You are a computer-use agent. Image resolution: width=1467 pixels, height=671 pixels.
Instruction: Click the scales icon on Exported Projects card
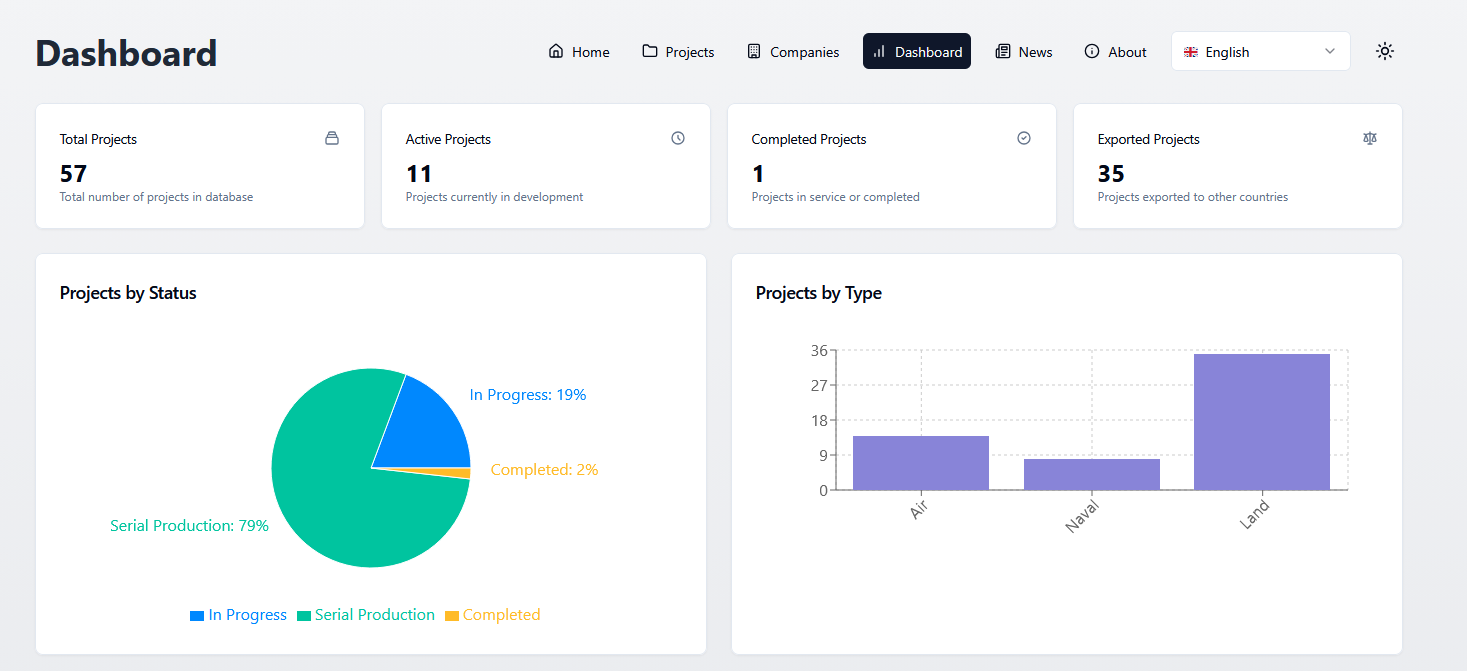pos(1370,138)
